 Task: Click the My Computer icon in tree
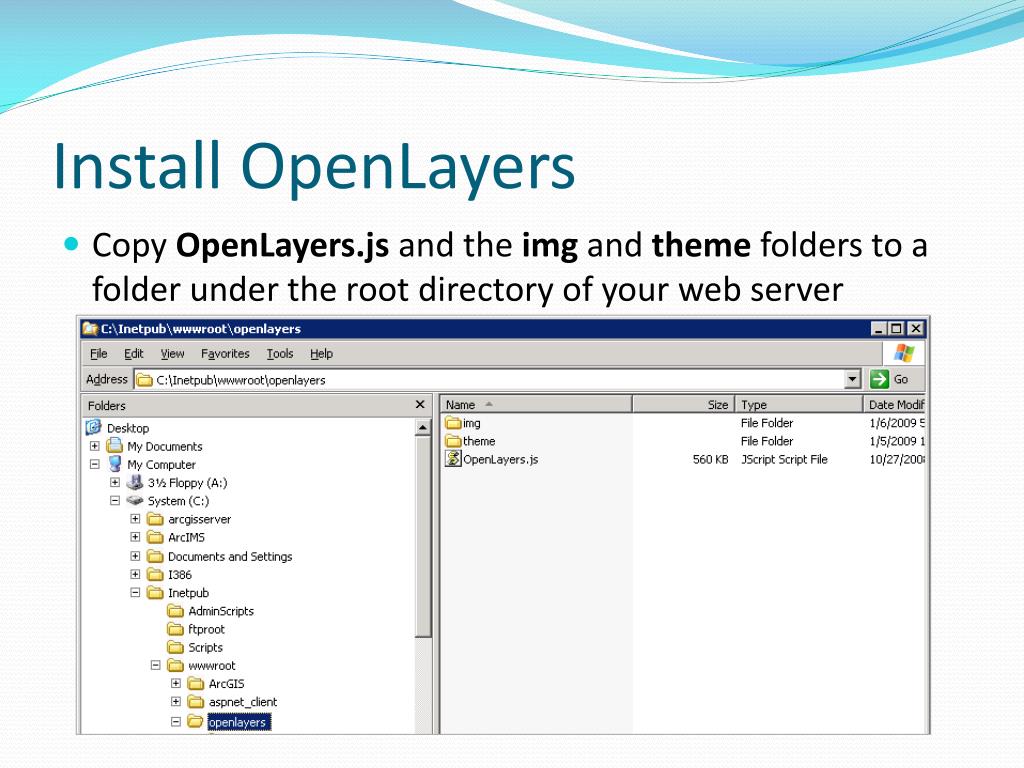115,464
